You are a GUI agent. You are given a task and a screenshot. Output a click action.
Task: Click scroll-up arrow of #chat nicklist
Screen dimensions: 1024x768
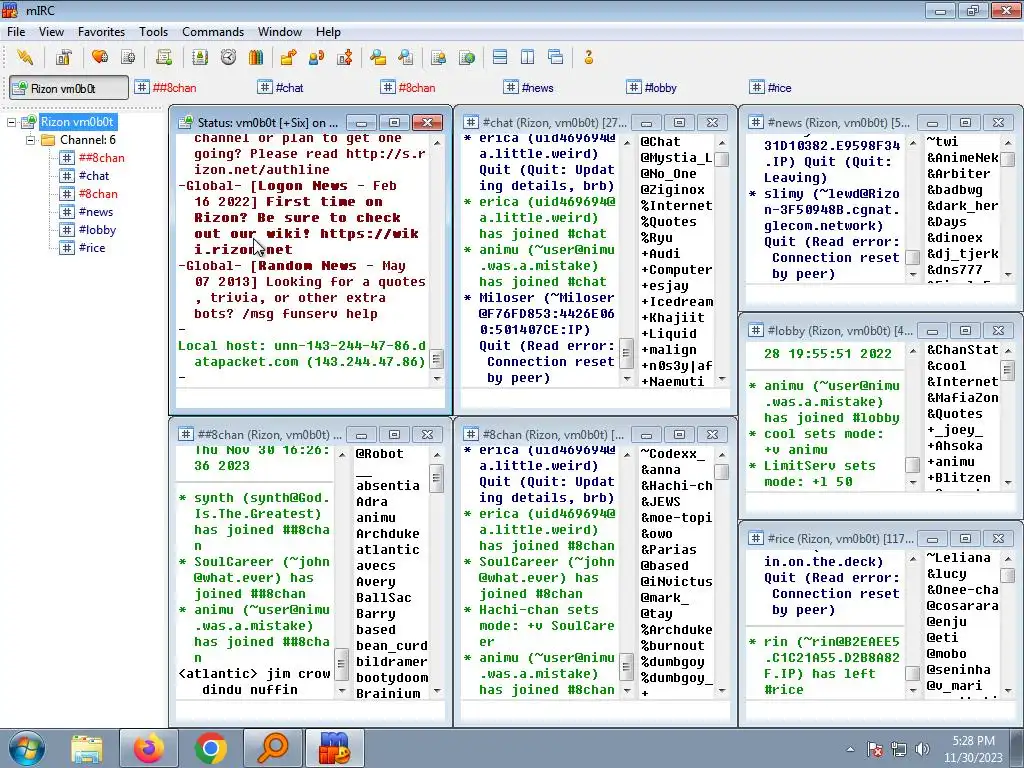(x=722, y=142)
